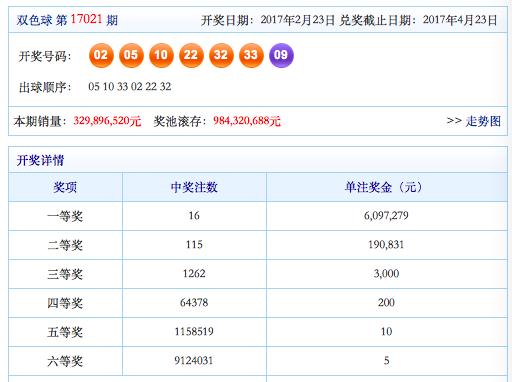Click the 中奖注数 column header
Image resolution: width=512 pixels, height=382 pixels.
click(x=194, y=187)
